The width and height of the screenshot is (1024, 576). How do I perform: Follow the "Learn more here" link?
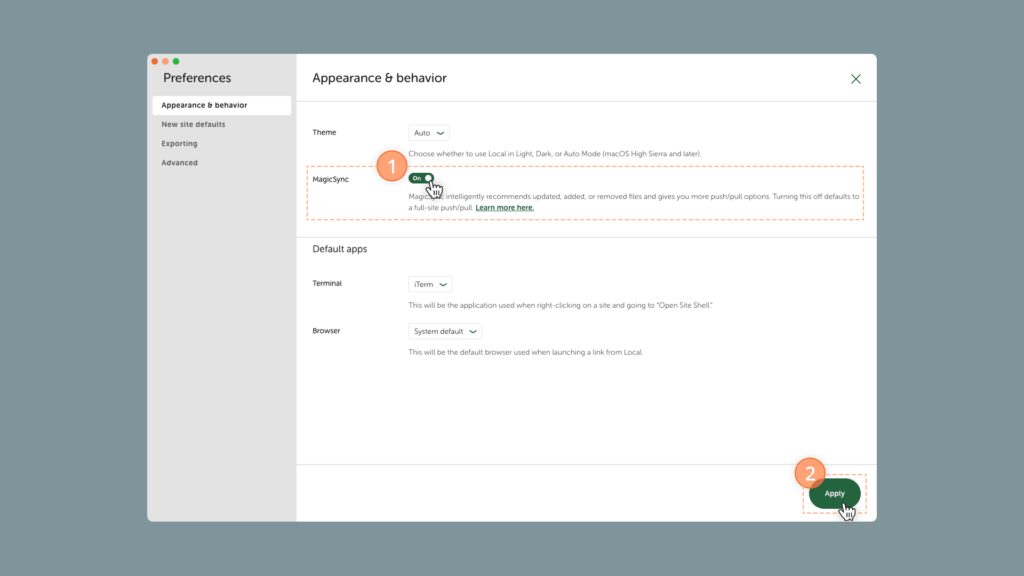click(504, 206)
